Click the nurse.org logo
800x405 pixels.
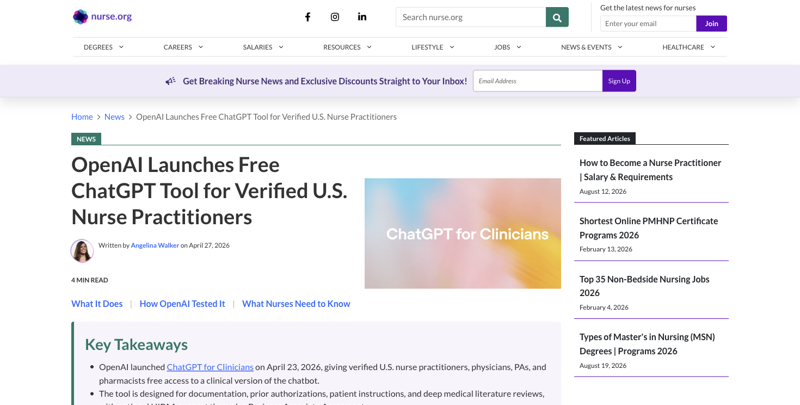coord(102,17)
